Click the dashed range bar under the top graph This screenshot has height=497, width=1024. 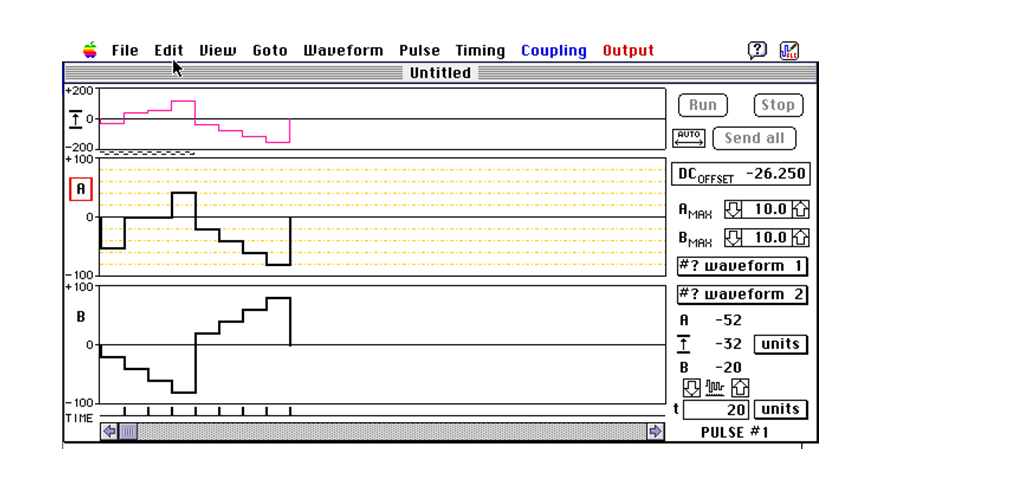tap(147, 153)
